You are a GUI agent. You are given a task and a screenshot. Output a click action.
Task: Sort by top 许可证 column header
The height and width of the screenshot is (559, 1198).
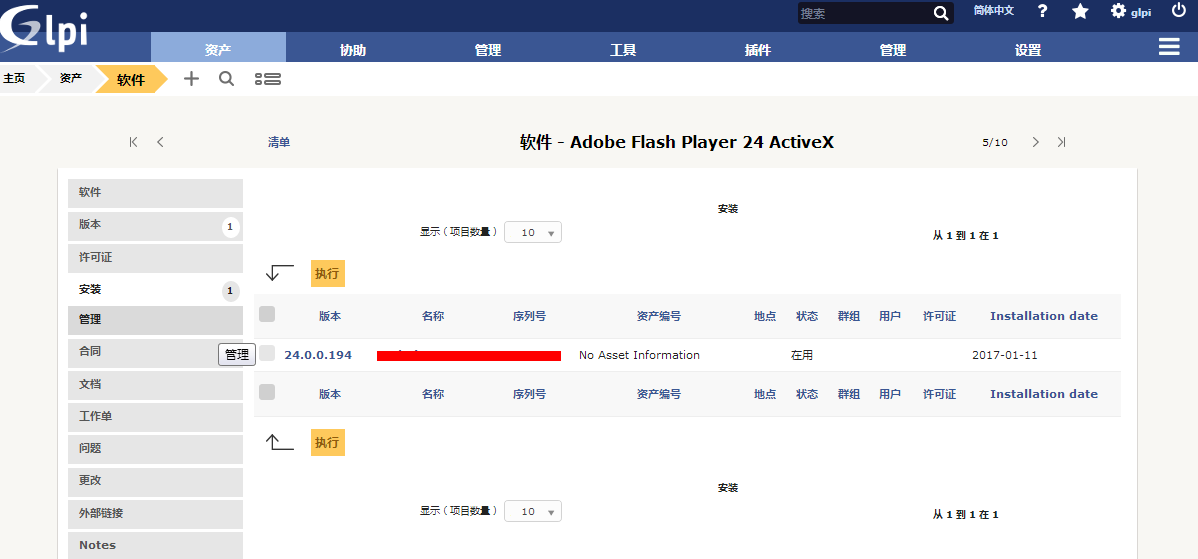point(940,316)
